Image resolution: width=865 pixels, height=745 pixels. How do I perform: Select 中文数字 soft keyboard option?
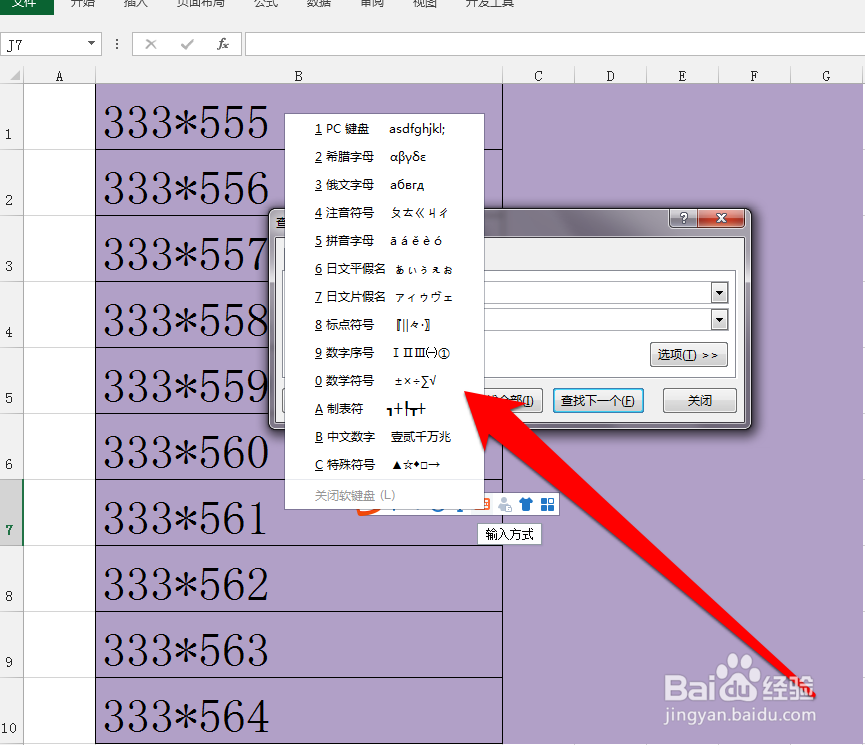tap(384, 437)
